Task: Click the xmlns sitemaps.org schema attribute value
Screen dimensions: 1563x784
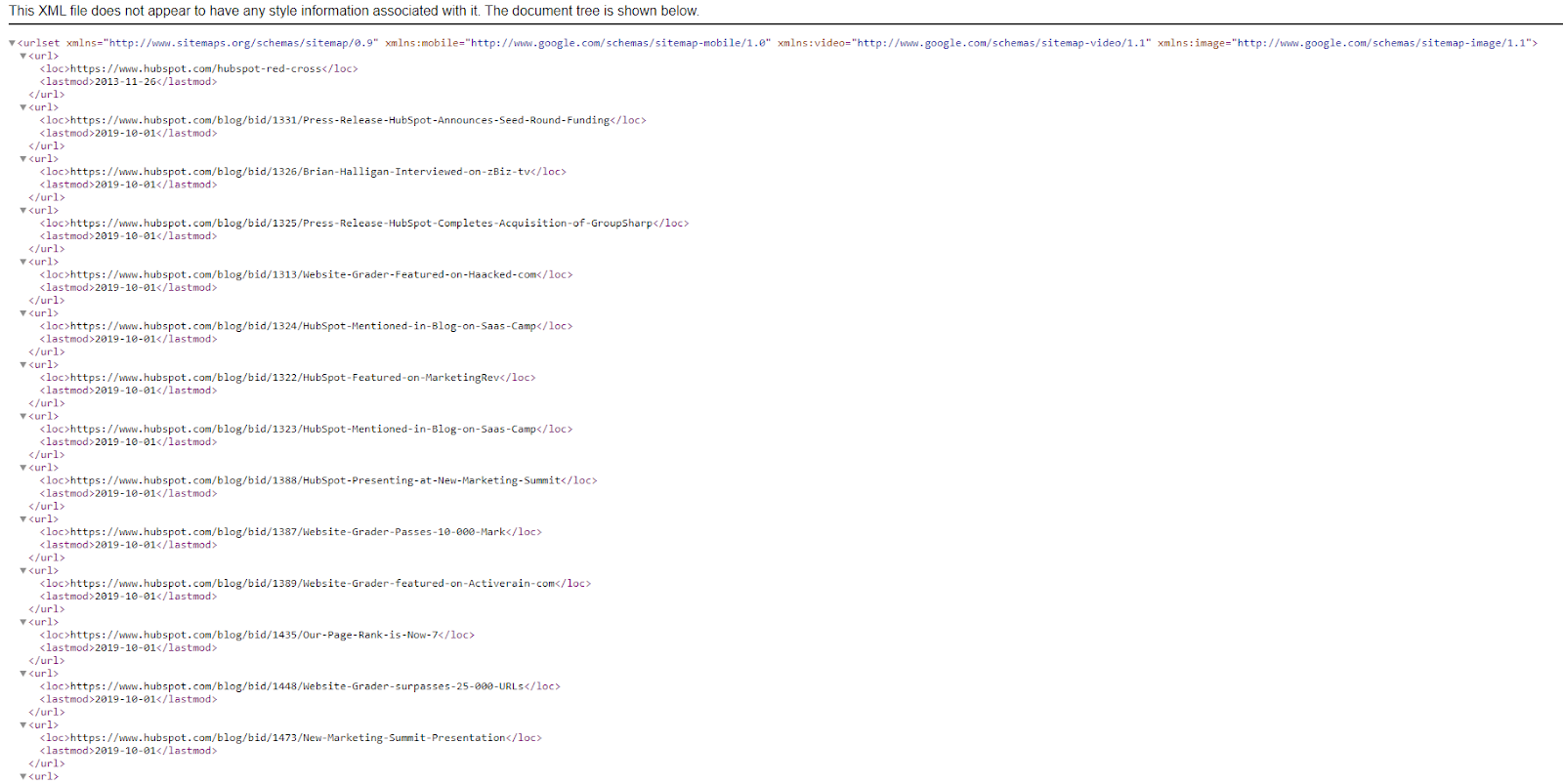Action: point(240,43)
